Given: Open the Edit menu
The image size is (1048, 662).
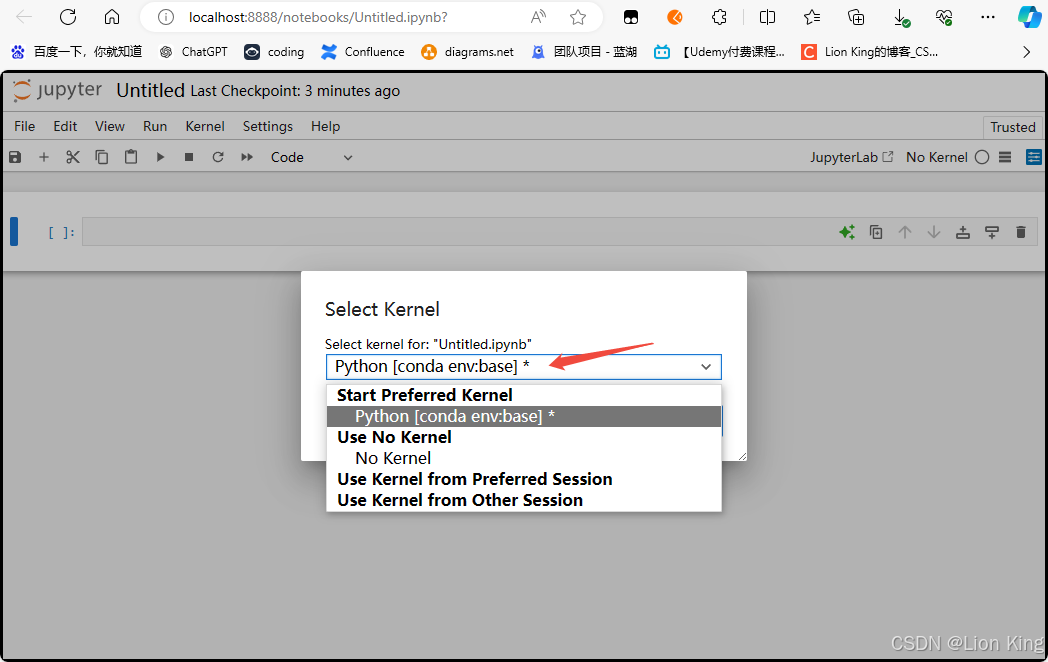Looking at the screenshot, I should pyautogui.click(x=66, y=126).
